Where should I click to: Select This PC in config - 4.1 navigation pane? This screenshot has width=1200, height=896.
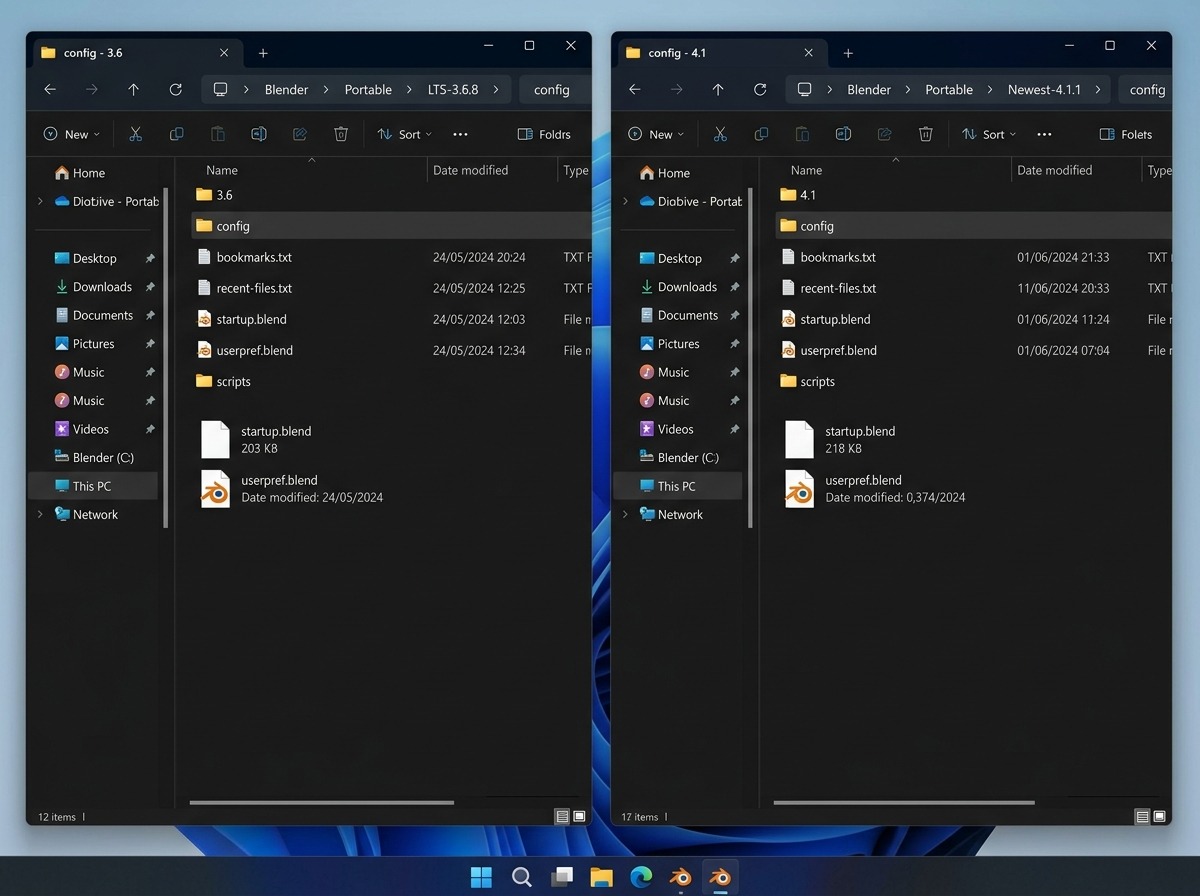(x=678, y=486)
